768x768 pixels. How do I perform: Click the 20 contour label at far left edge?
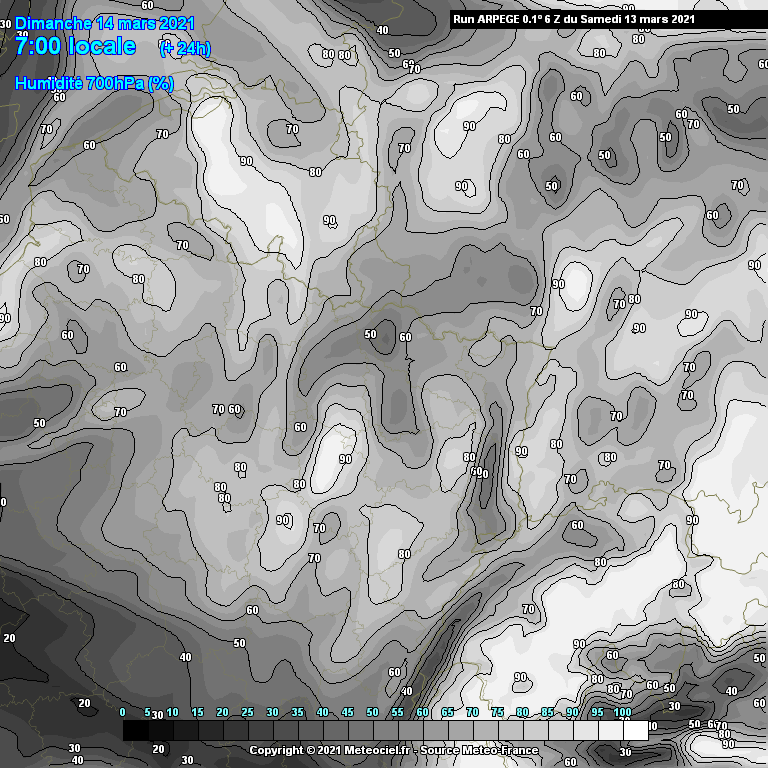[x=10, y=637]
